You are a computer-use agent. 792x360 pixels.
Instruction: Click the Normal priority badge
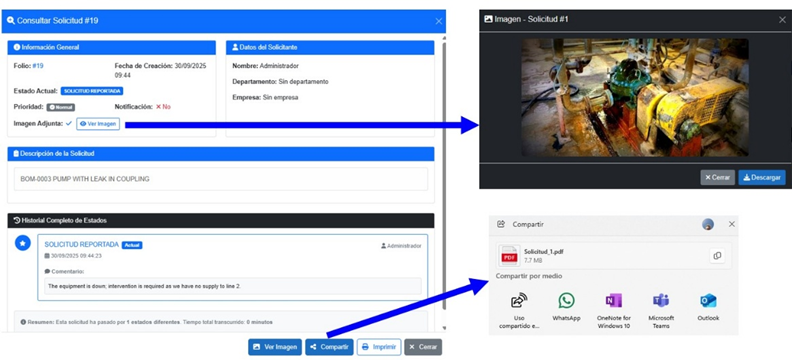pos(61,107)
